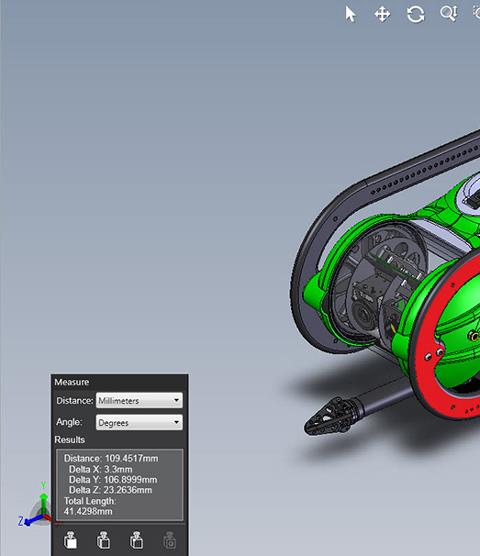
Task: Open the Angle units Degrees dropdown
Action: click(139, 422)
